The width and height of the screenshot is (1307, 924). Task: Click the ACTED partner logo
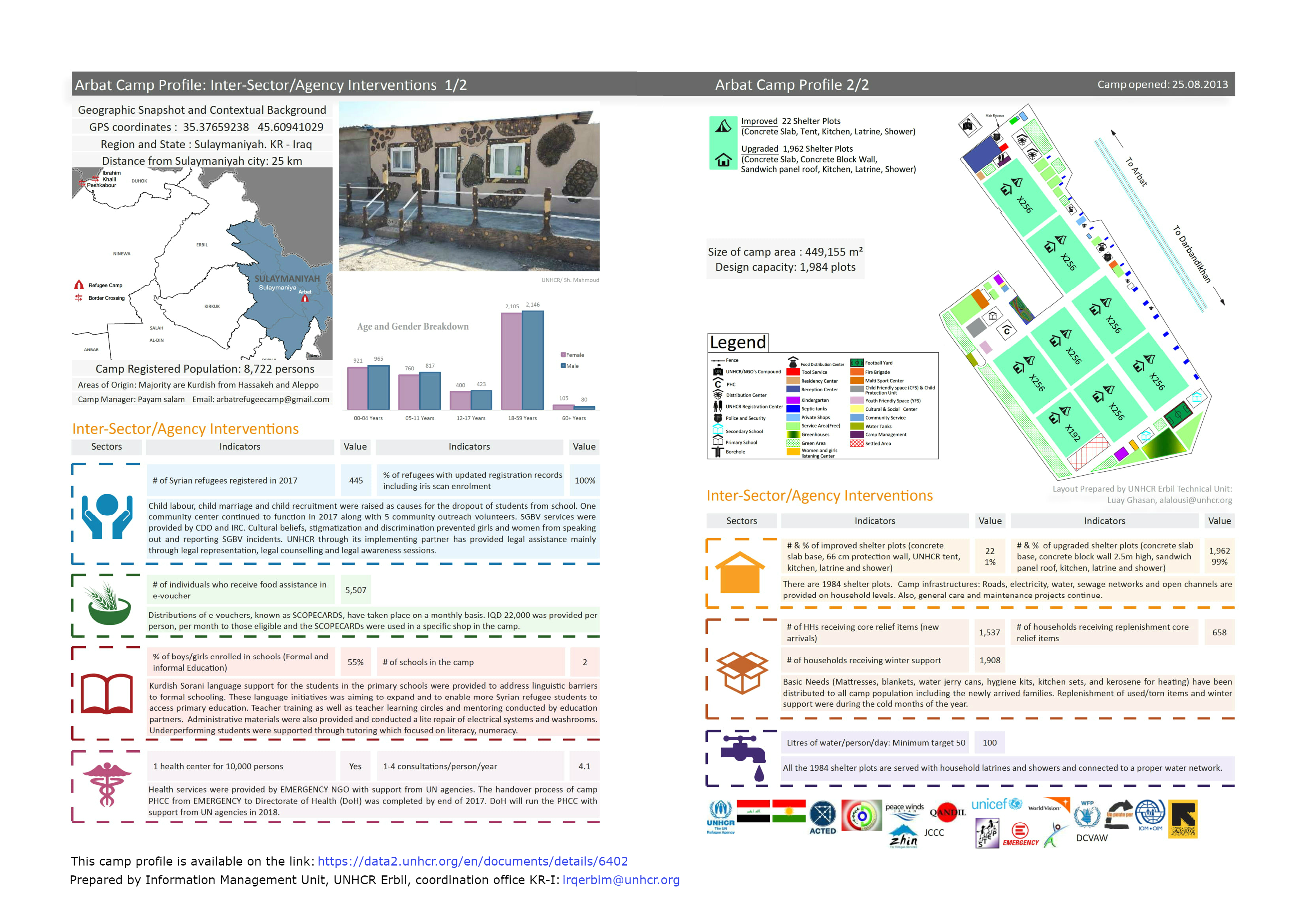coord(823,818)
